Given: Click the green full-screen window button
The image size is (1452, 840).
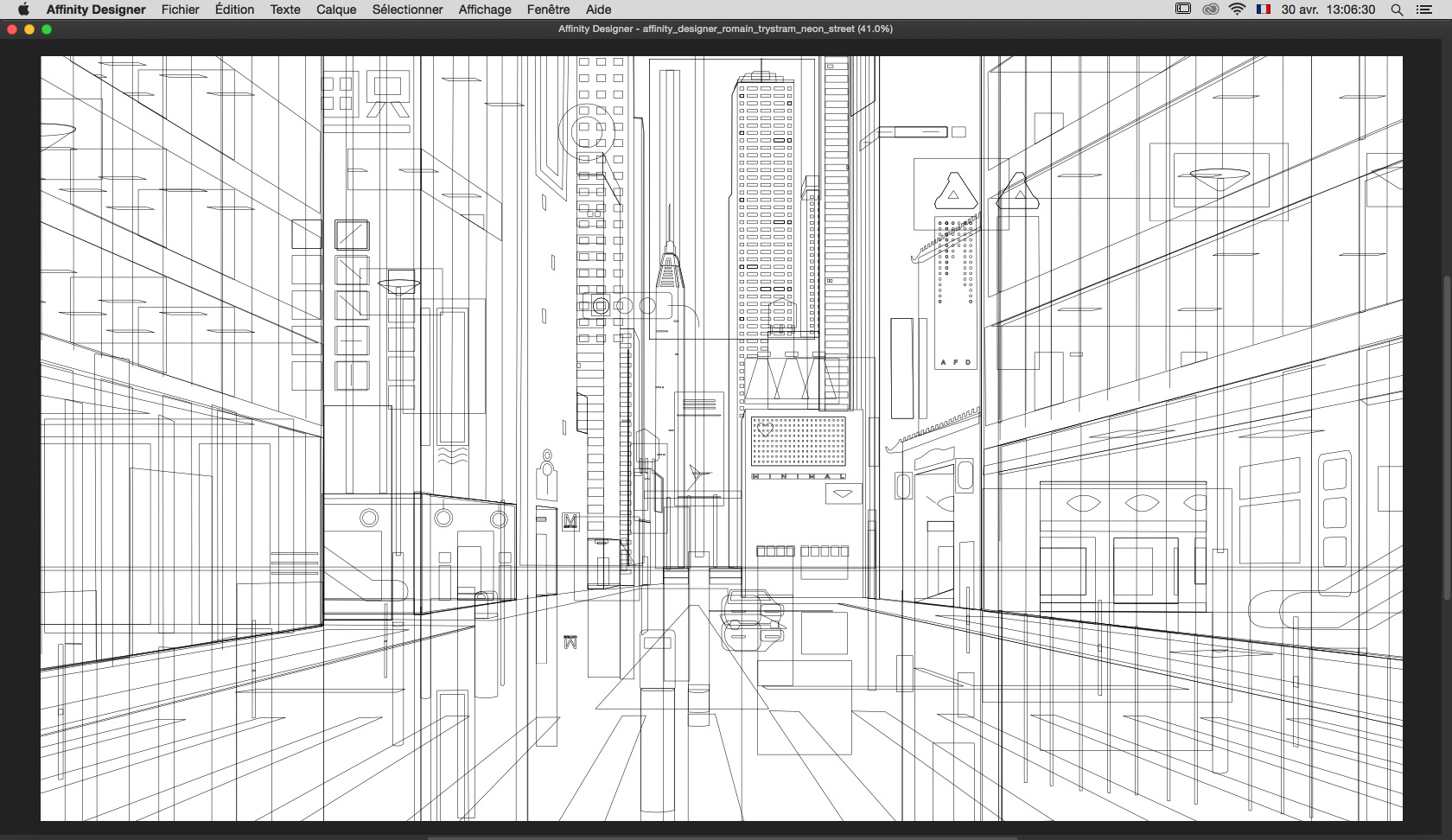Looking at the screenshot, I should tap(47, 29).
